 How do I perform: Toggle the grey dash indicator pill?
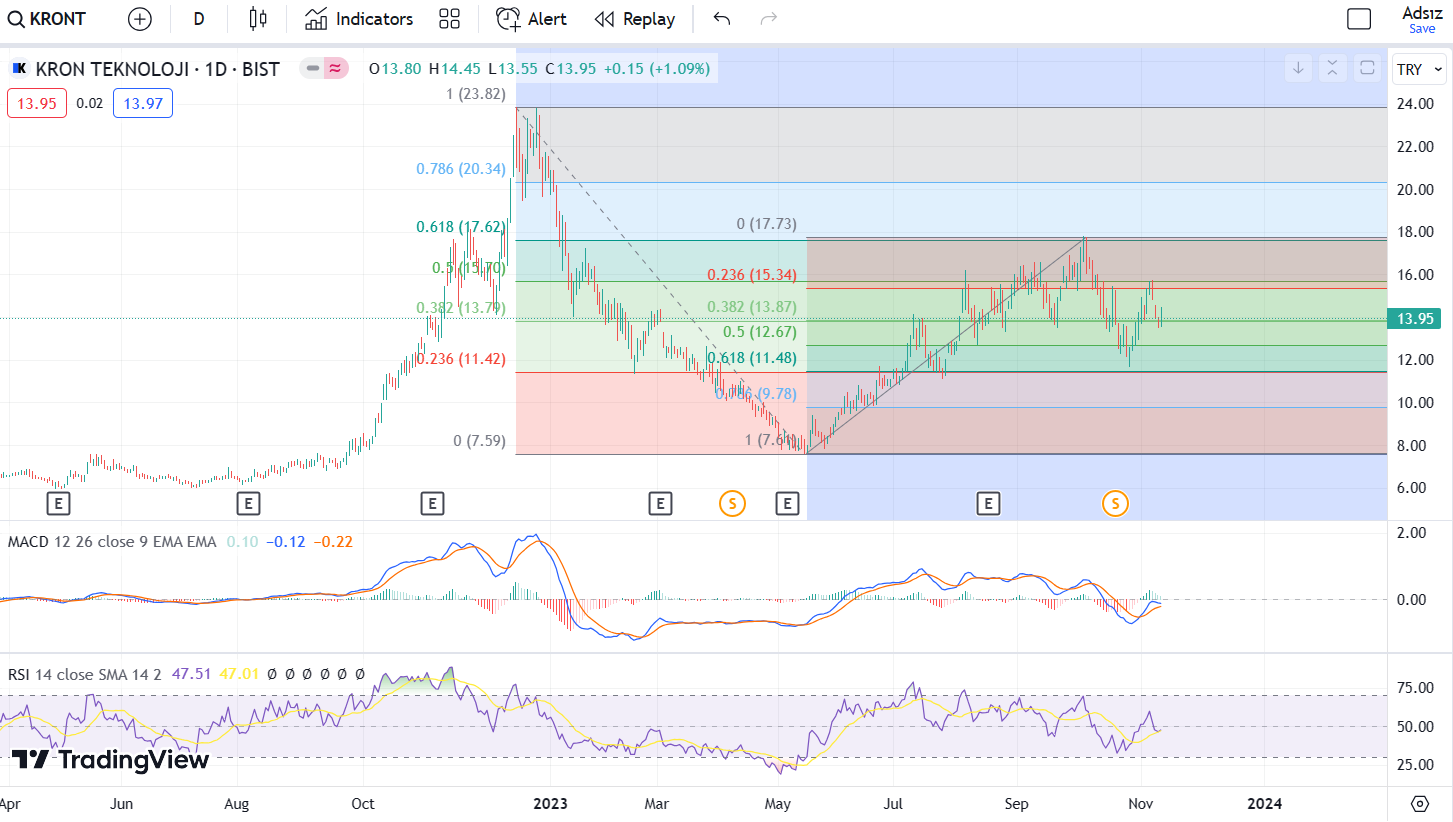point(313,69)
